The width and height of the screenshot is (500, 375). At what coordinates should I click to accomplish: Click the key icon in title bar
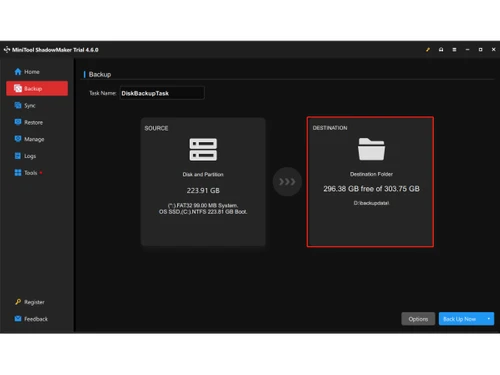click(x=428, y=50)
